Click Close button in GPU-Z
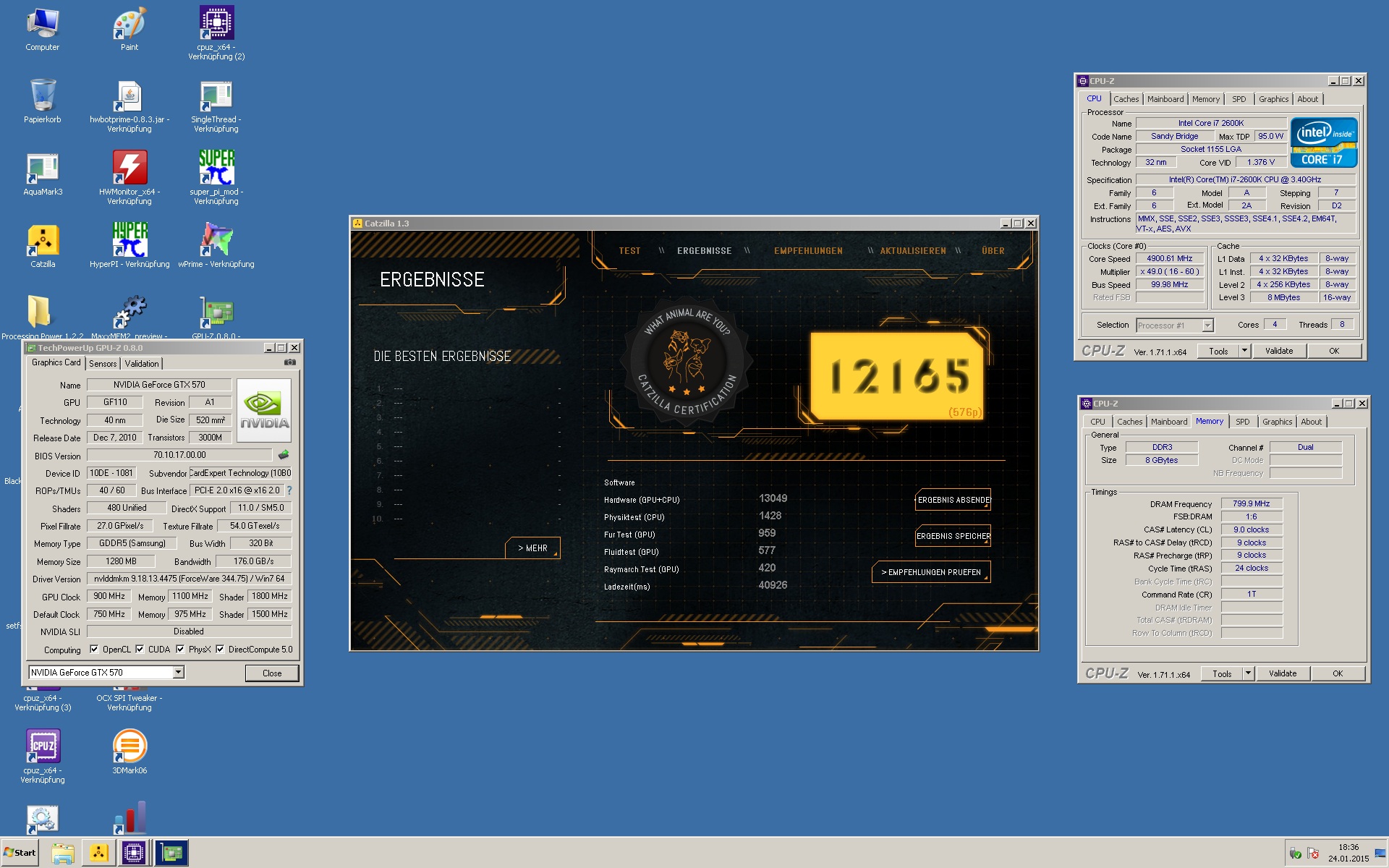This screenshot has height=868, width=1389. coord(272,673)
